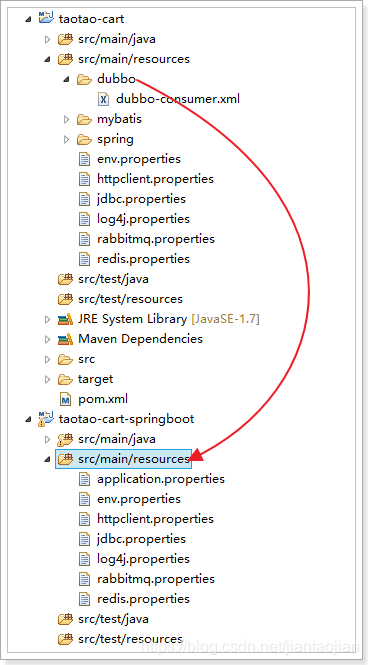
Task: Expand springboot src/main/java node
Action: (x=47, y=439)
